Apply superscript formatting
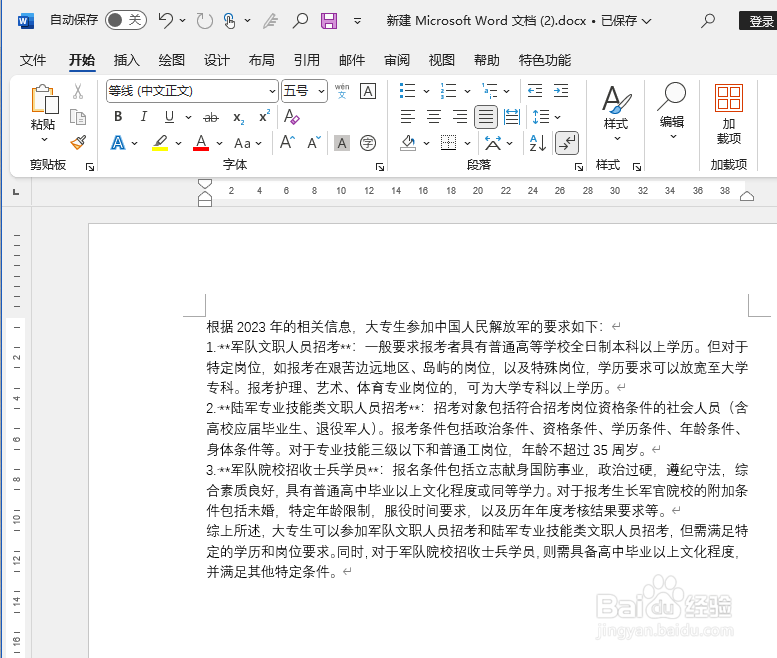 click(265, 116)
